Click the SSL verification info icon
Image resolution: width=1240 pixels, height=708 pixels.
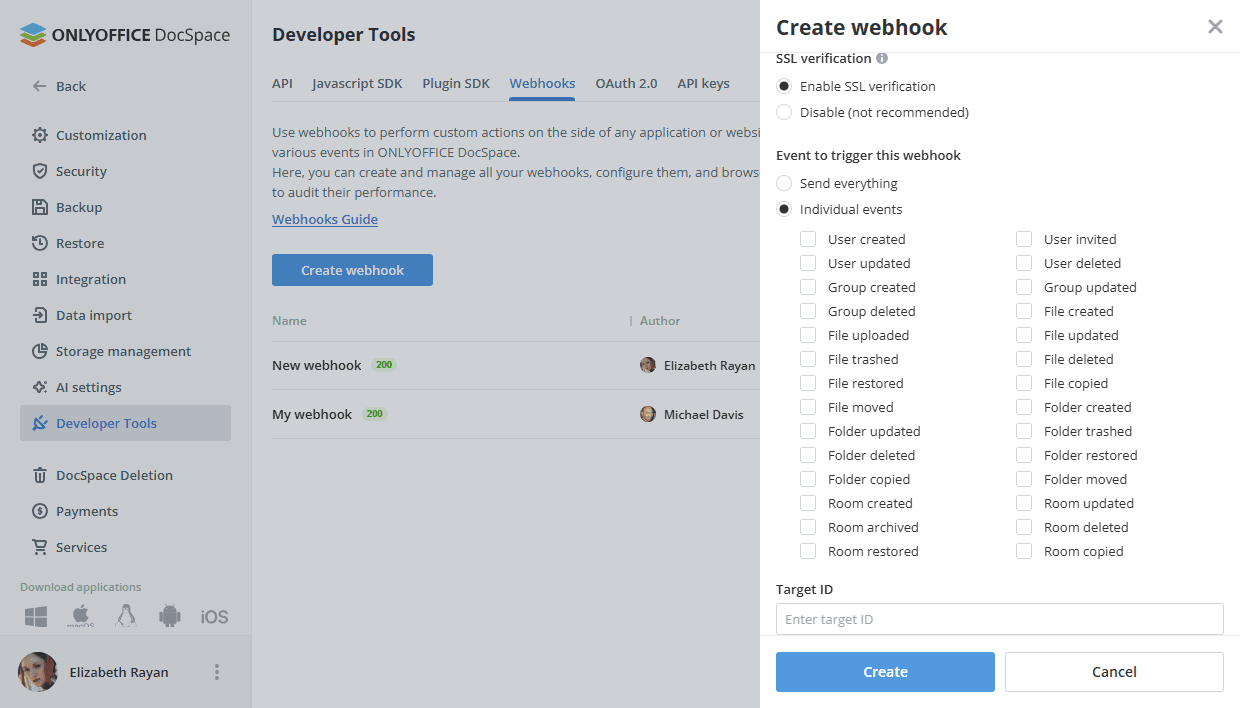pyautogui.click(x=881, y=58)
